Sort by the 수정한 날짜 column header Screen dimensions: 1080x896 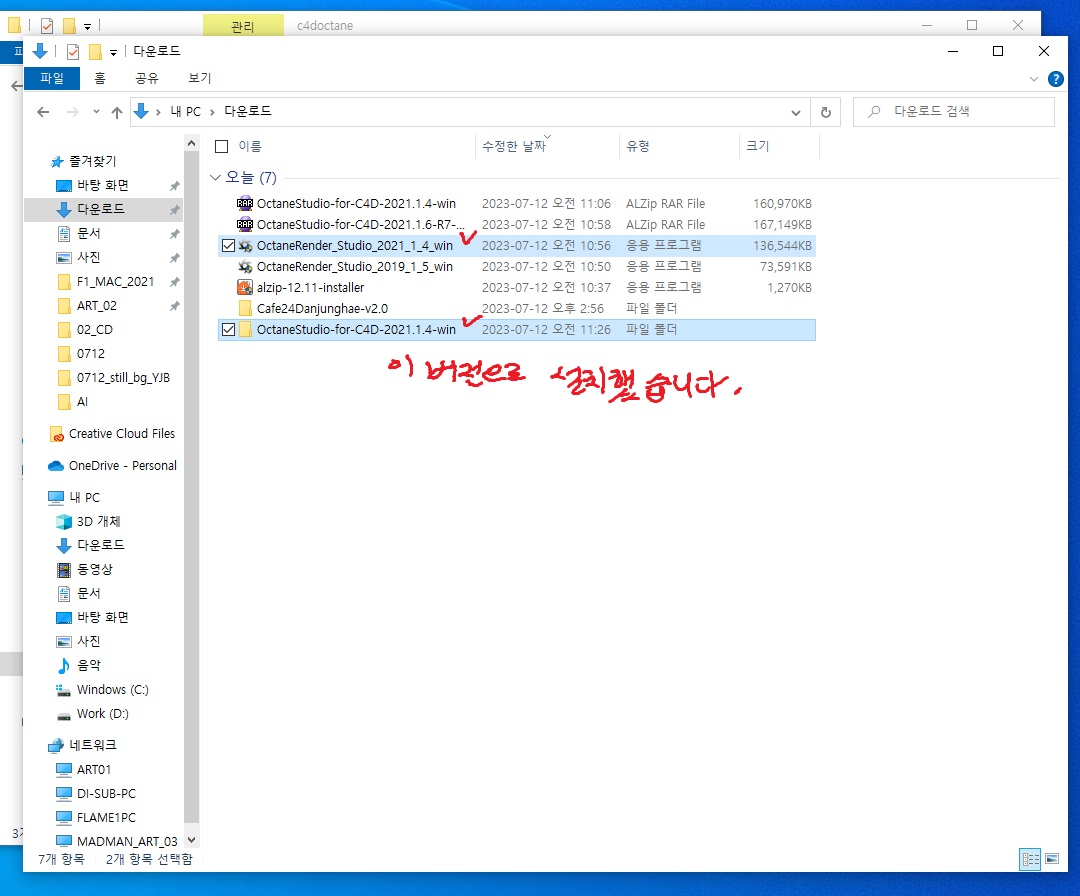coord(514,146)
